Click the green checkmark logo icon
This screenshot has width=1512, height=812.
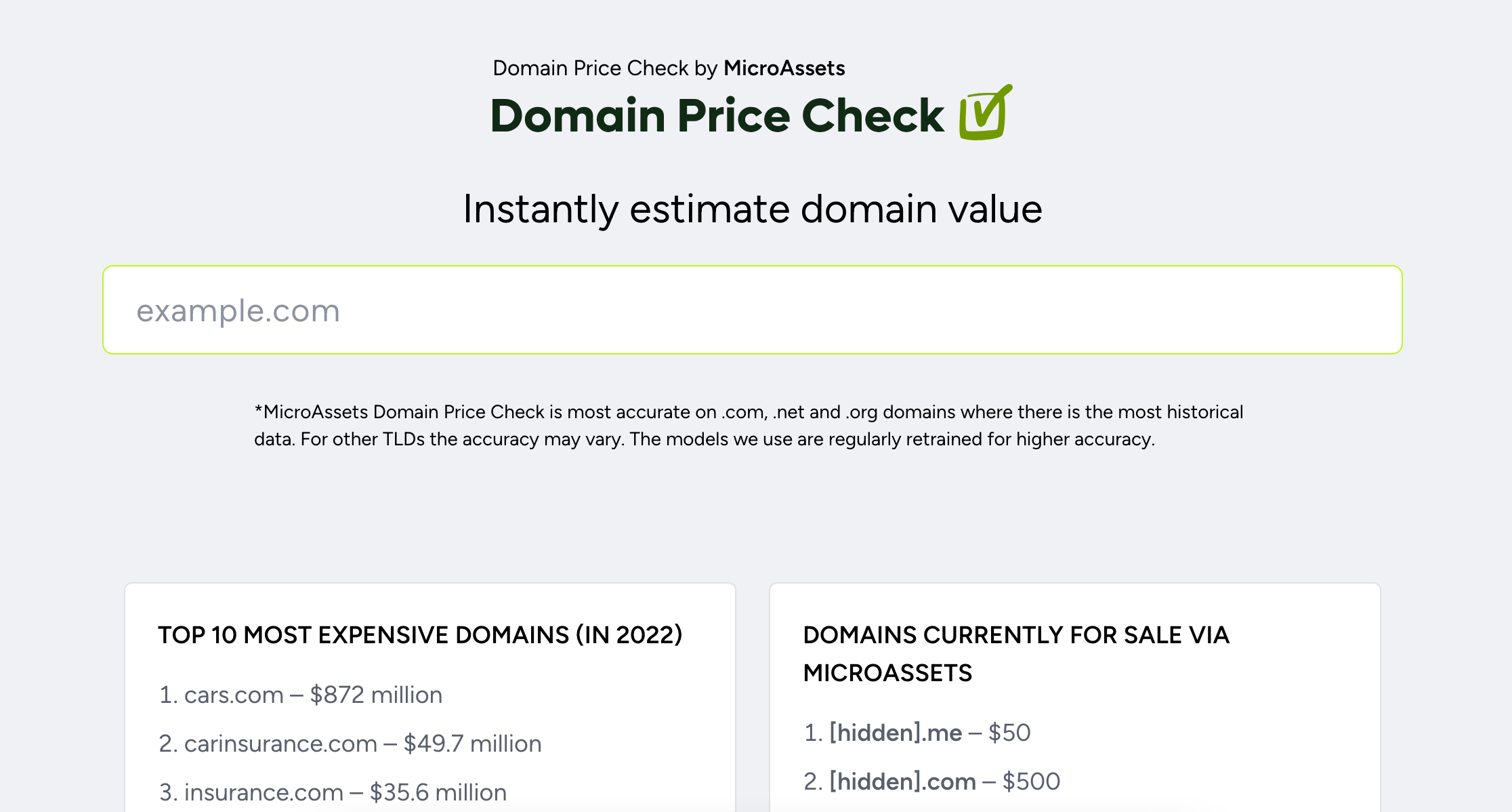coord(986,113)
